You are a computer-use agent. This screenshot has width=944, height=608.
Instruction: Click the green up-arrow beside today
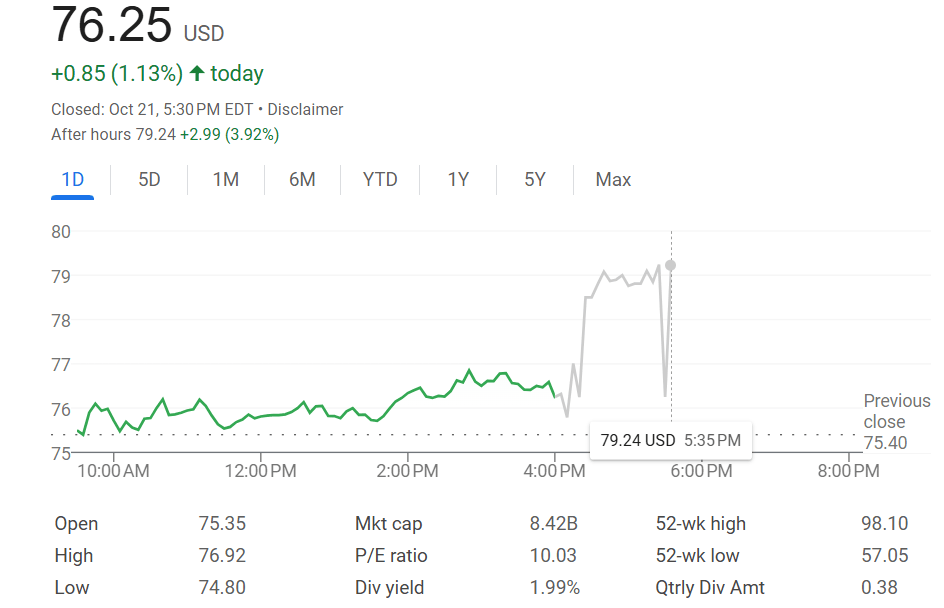coord(196,73)
